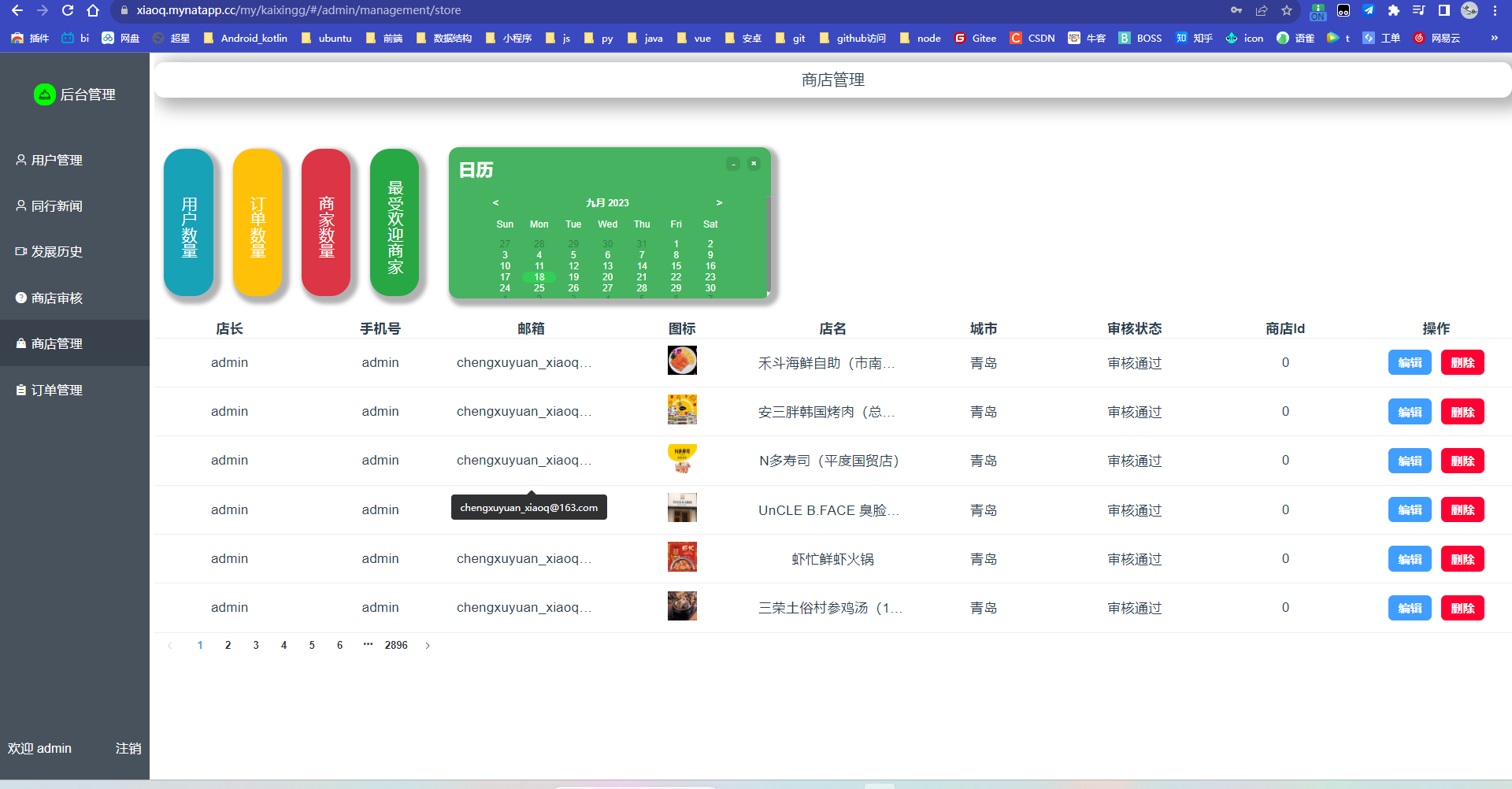Open CSDN bookmark
This screenshot has height=789, width=1512.
(1032, 38)
